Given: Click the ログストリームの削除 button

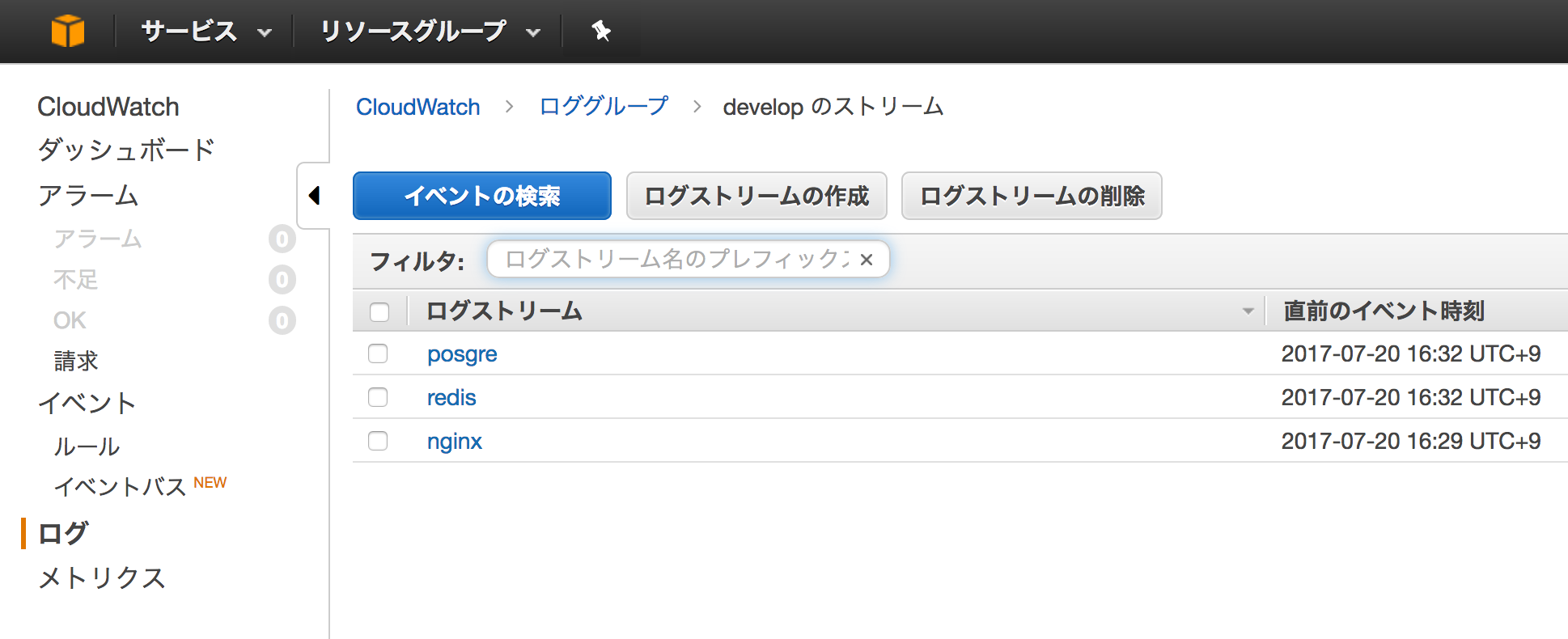Looking at the screenshot, I should 1032,196.
